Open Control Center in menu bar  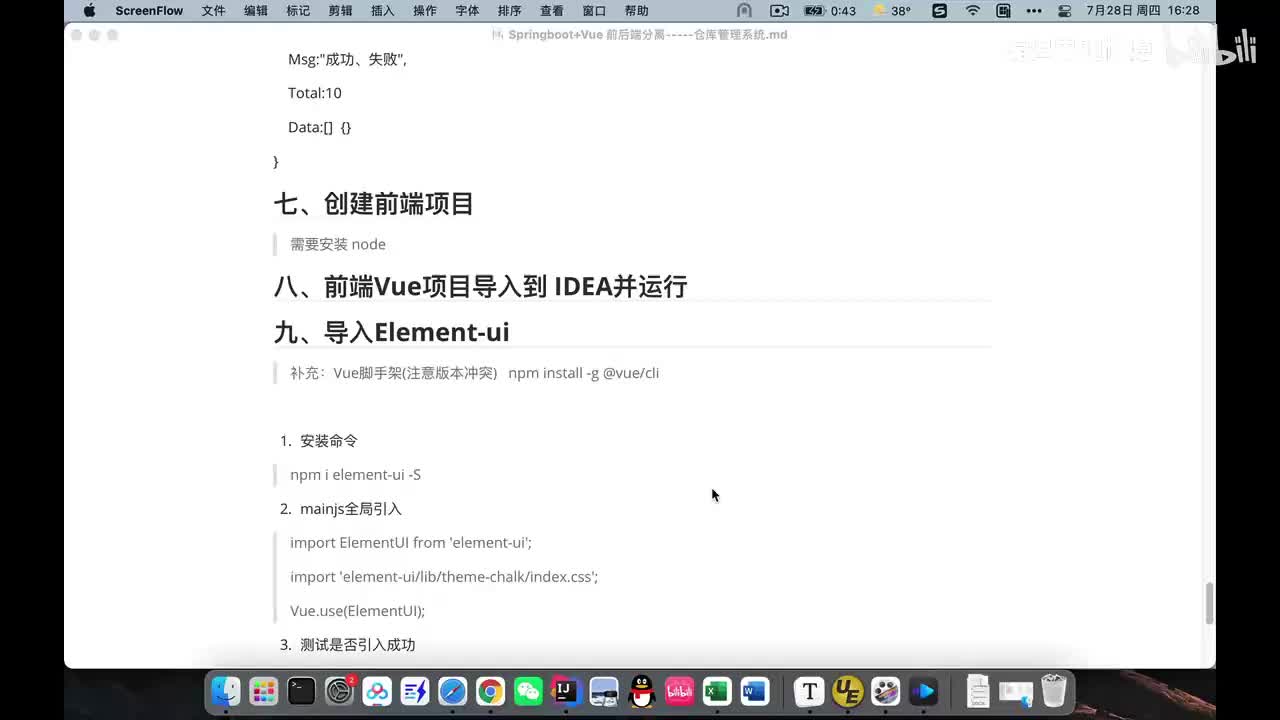tap(1064, 11)
